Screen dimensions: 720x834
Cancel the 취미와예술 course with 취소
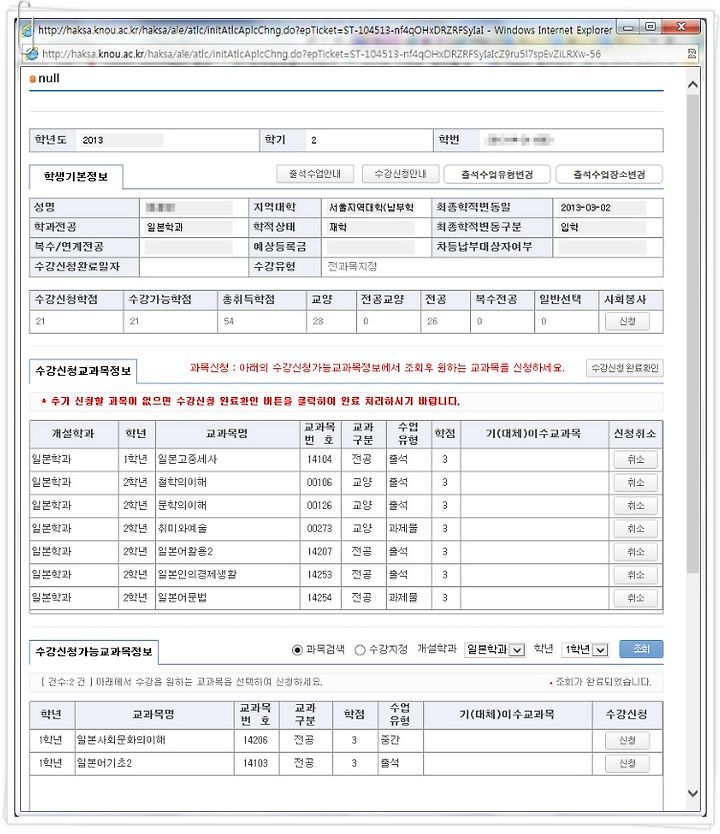[635, 529]
